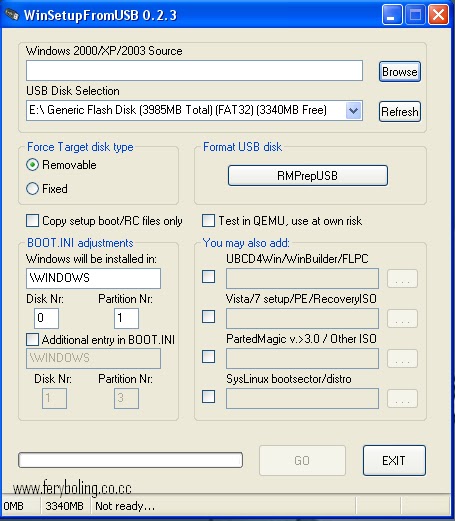This screenshot has width=455, height=521.
Task: Click the 'Format USB disk' label
Action: click(x=242, y=147)
